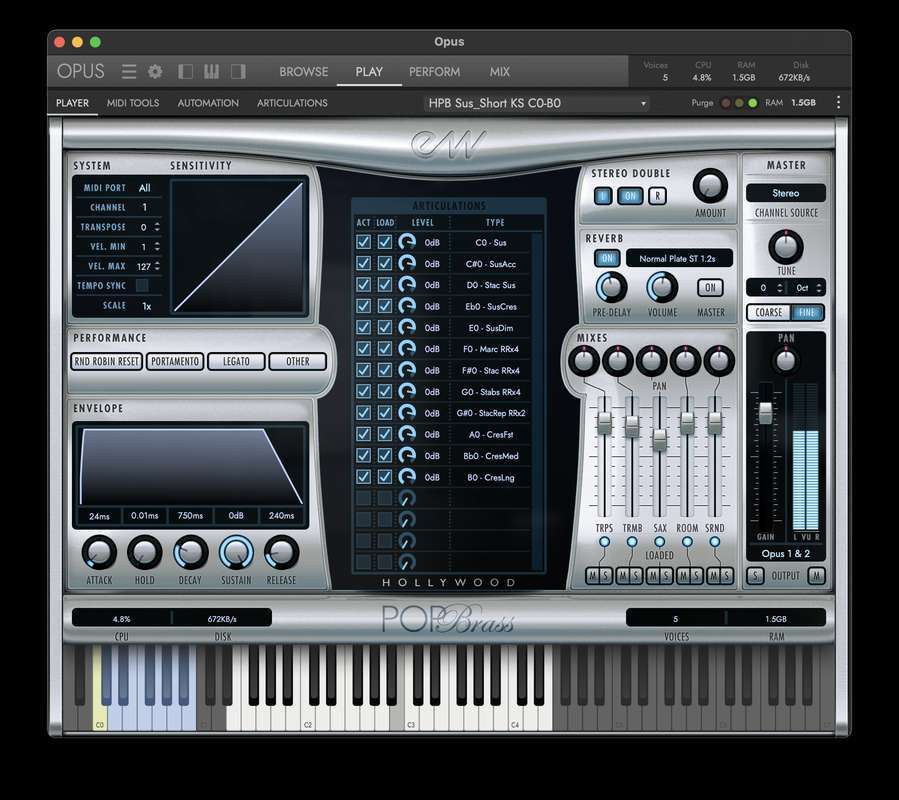899x800 pixels.
Task: Enable the Tempo Sync checkbox
Action: [x=143, y=286]
